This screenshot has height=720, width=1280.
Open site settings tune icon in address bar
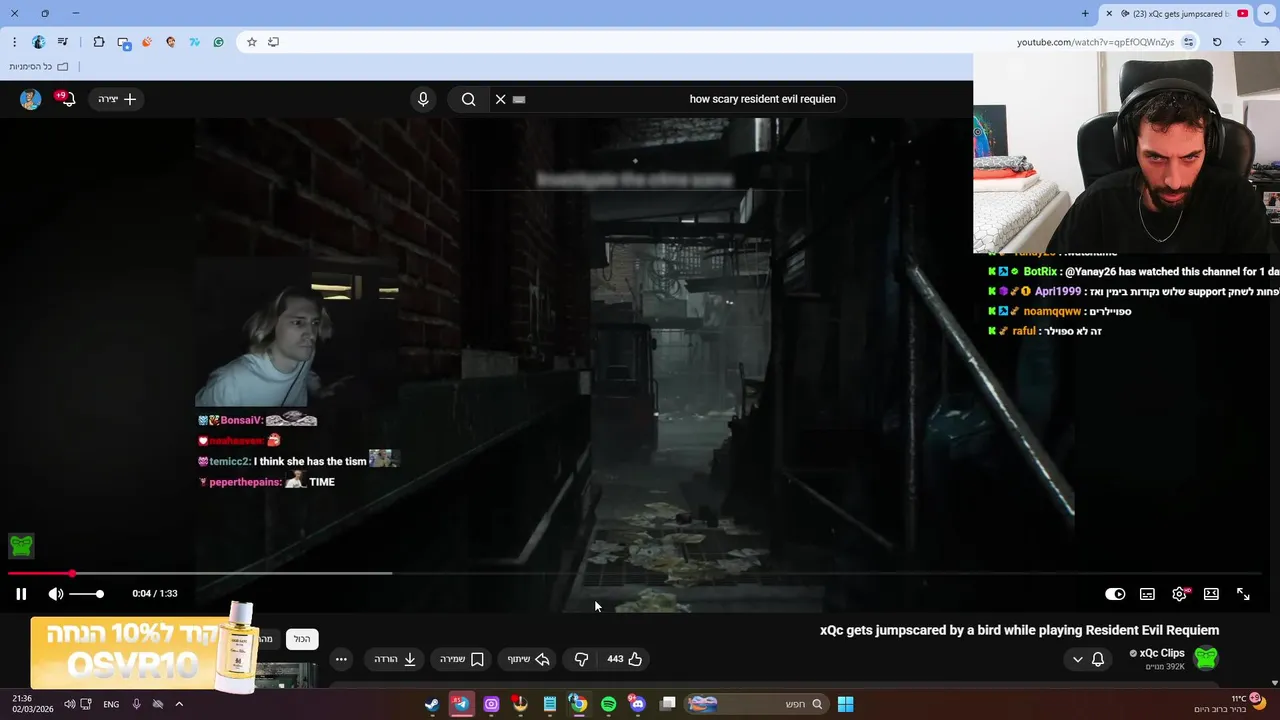click(1188, 42)
